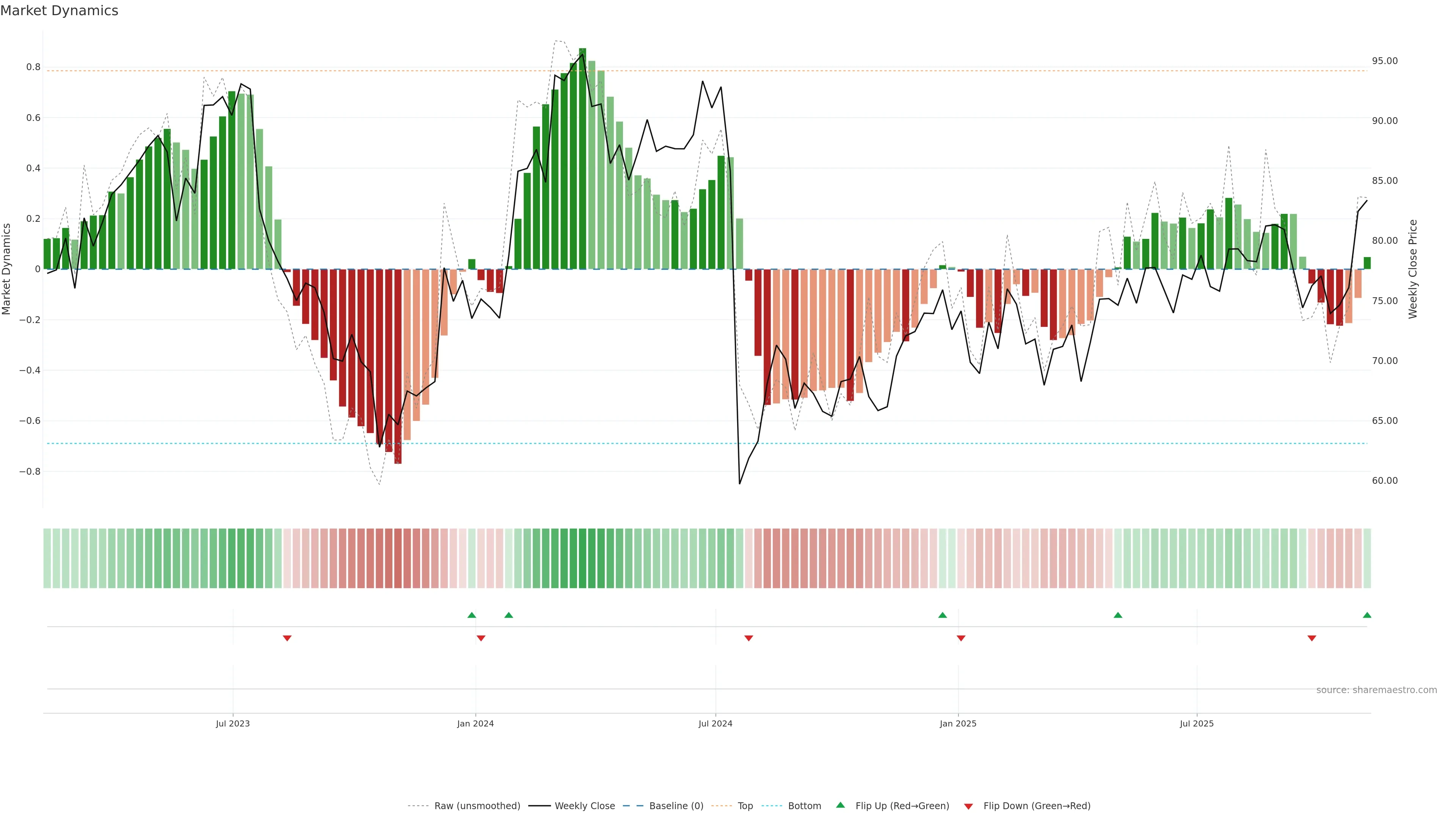Toggle the Top threshold legend entry
The width and height of the screenshot is (1456, 819).
point(745,805)
